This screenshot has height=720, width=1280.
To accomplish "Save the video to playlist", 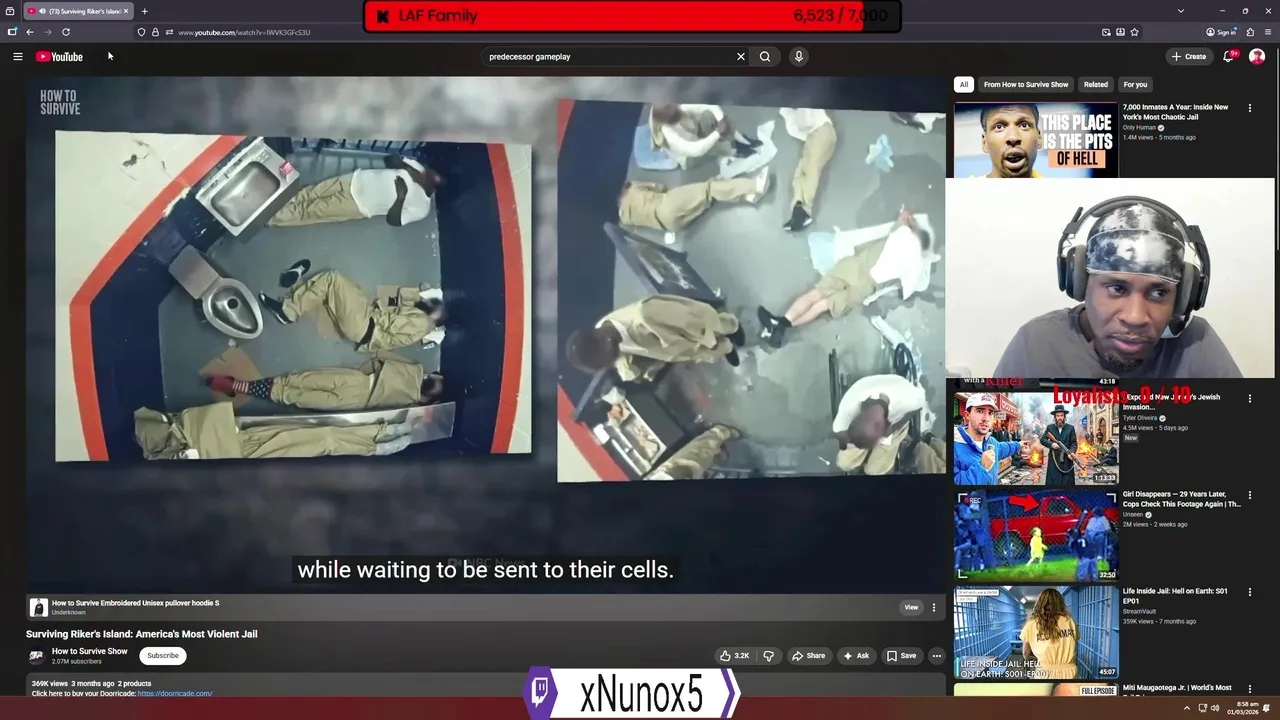I will pyautogui.click(x=901, y=656).
